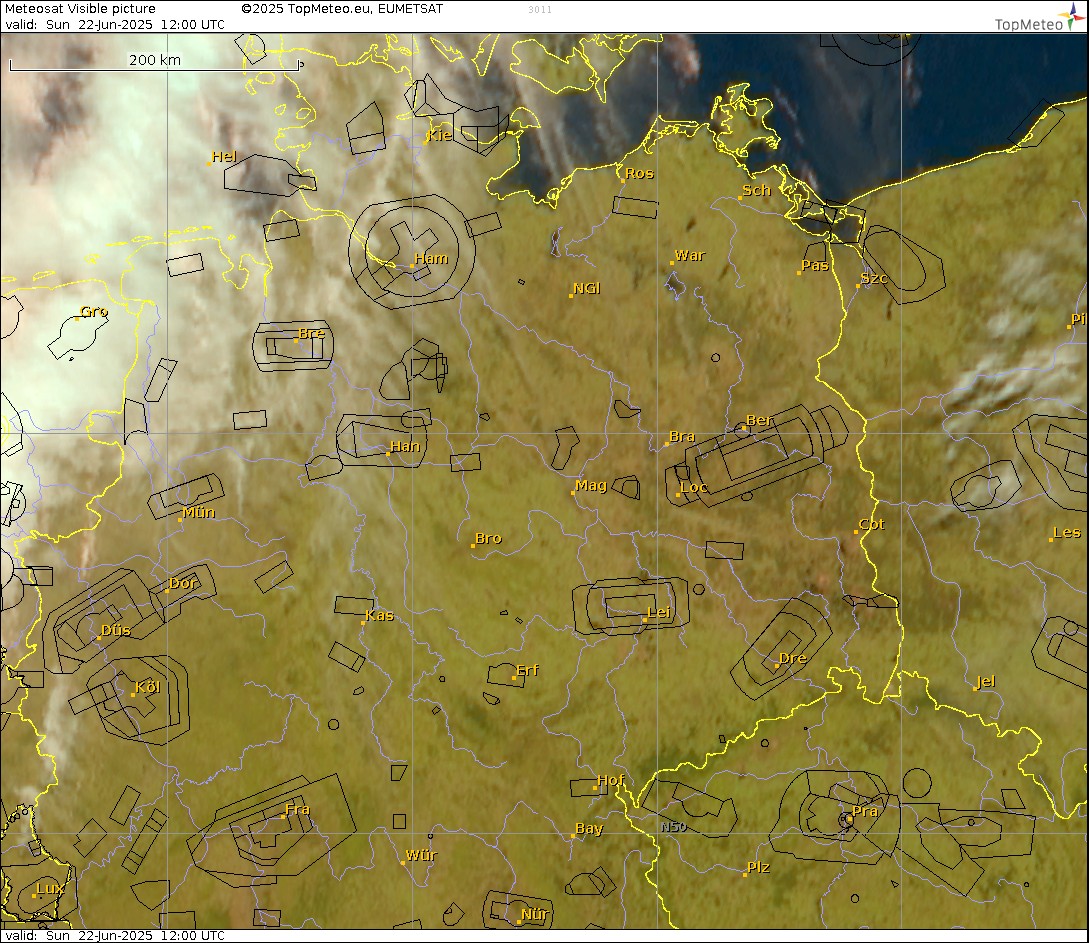Select the Nür city label
Viewport: 1089px width, 943px height.
click(x=535, y=914)
